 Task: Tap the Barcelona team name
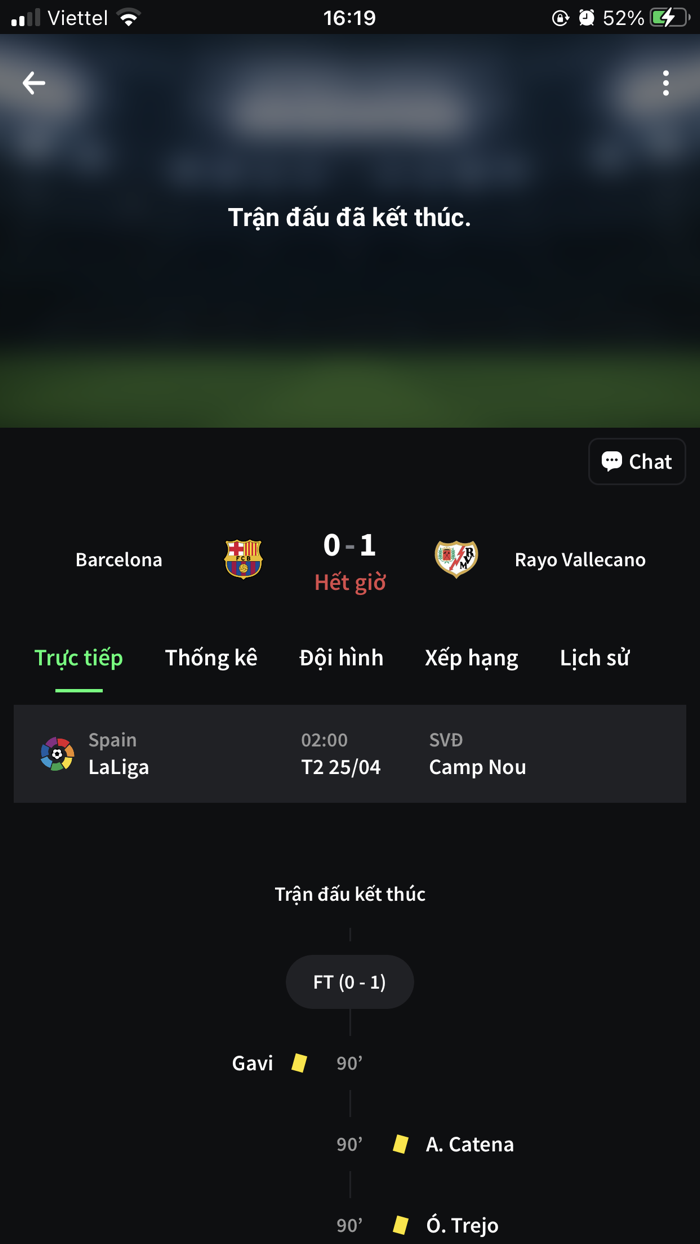click(x=118, y=559)
